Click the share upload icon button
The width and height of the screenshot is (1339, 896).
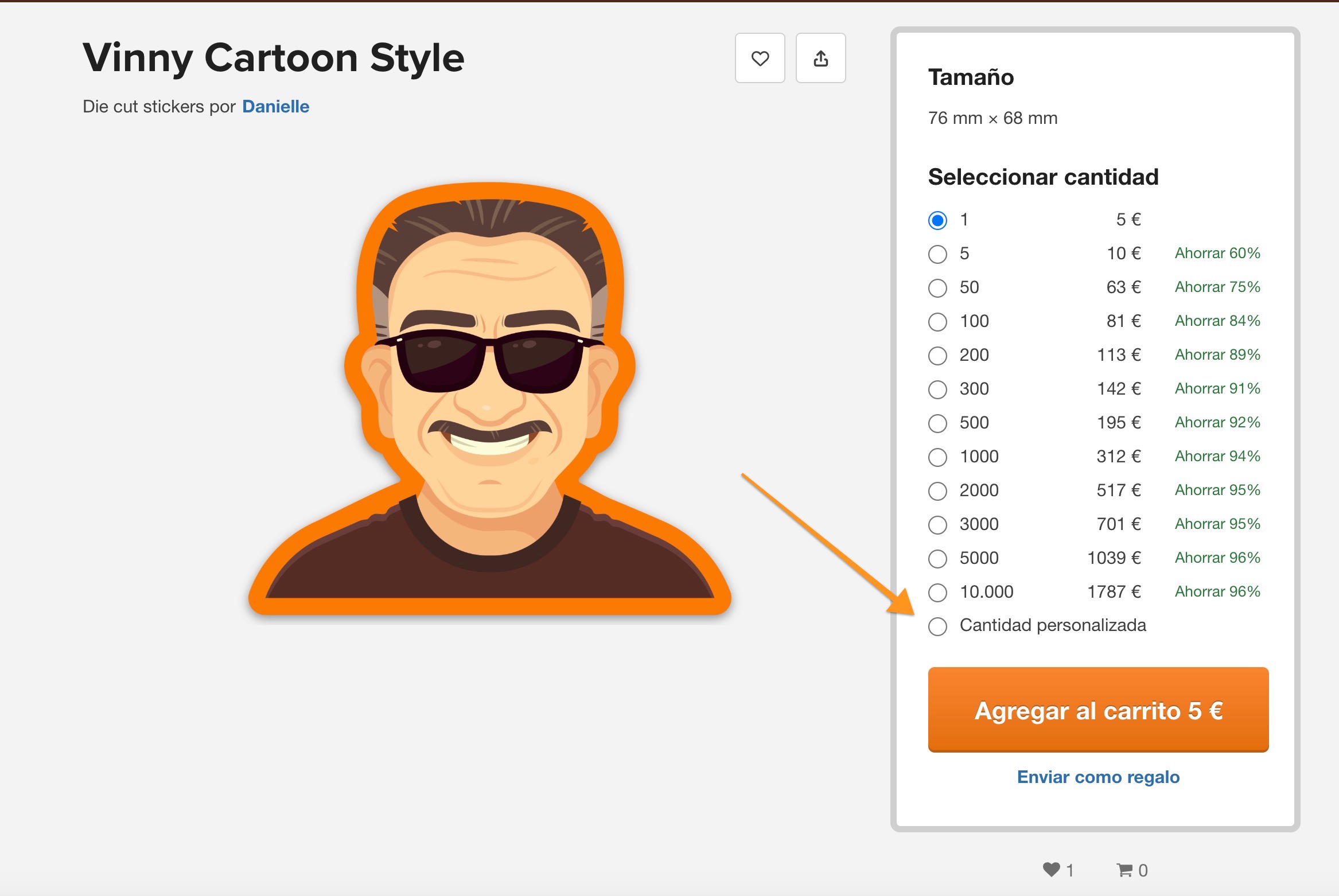coord(820,58)
